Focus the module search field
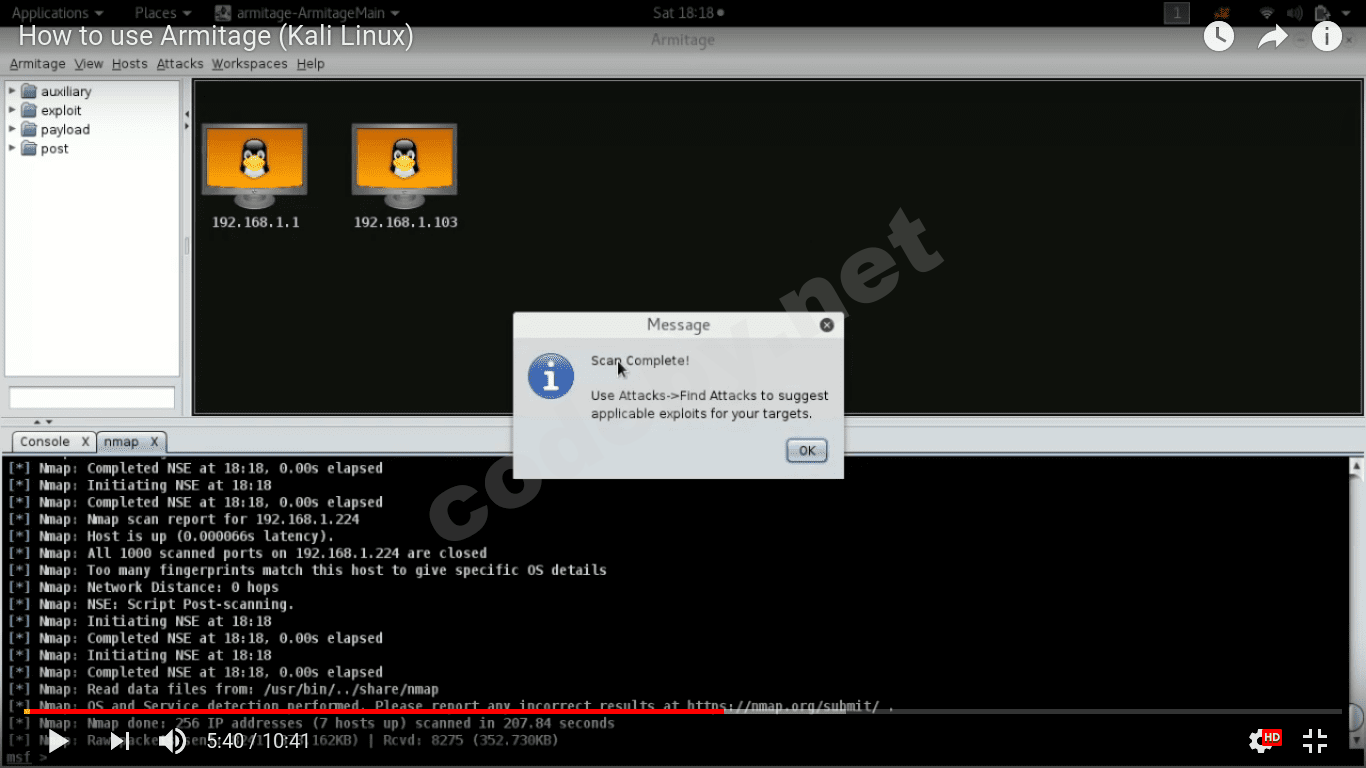This screenshot has width=1366, height=768. pos(92,398)
